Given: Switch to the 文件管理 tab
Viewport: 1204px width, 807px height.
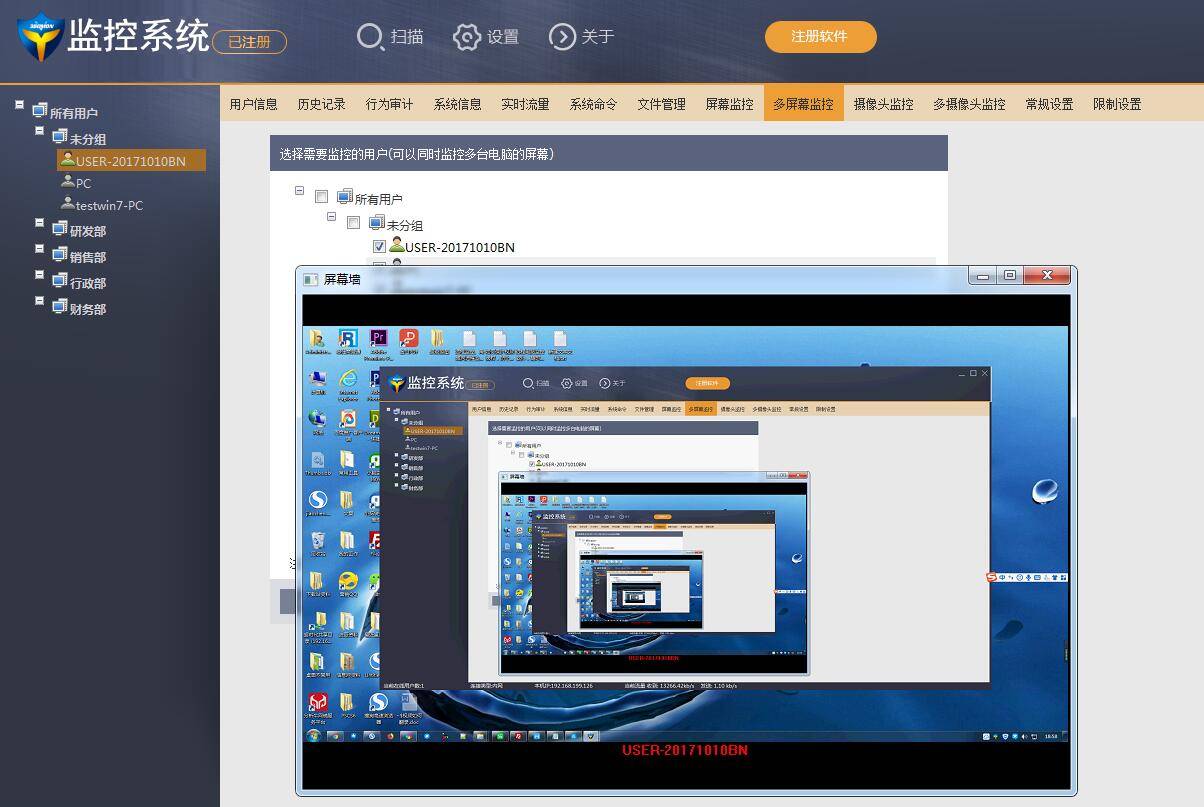Looking at the screenshot, I should click(x=662, y=104).
